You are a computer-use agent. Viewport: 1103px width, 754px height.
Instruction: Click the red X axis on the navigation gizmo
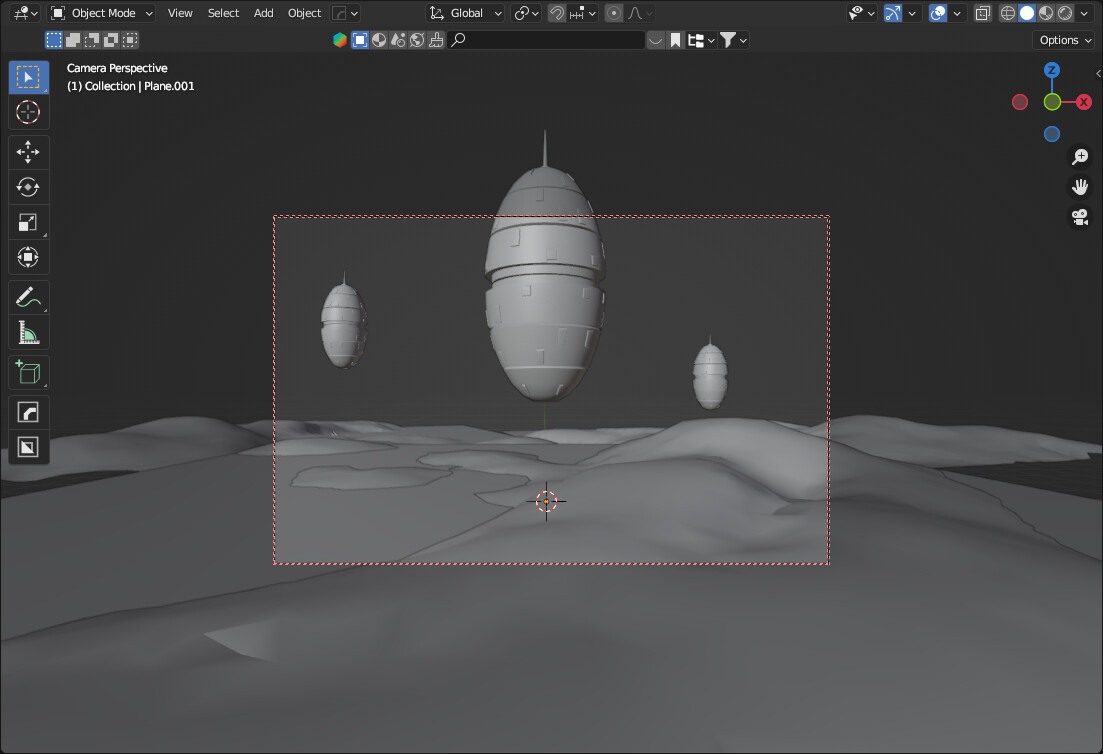[1084, 102]
